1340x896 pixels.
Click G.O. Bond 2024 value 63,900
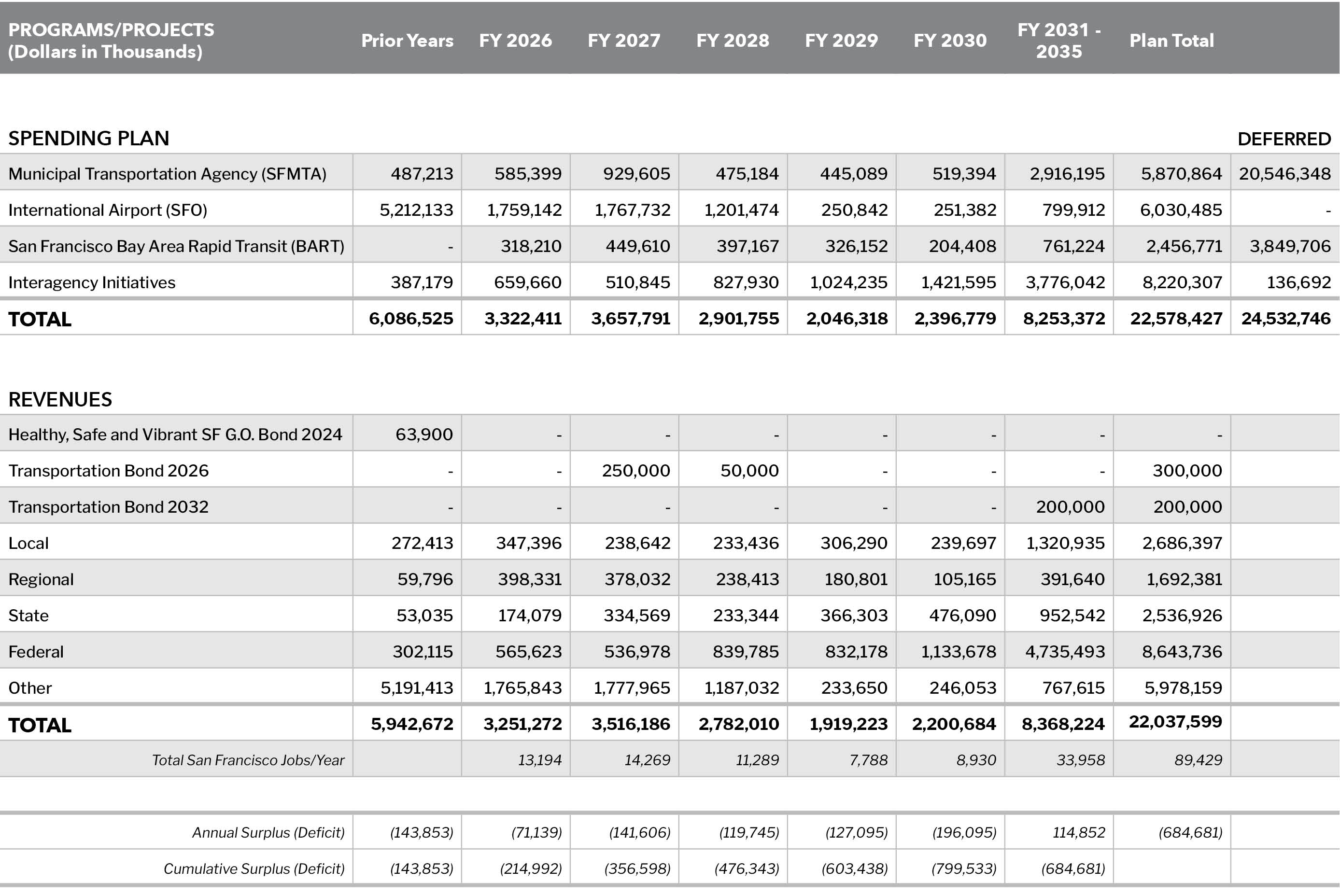click(x=424, y=435)
